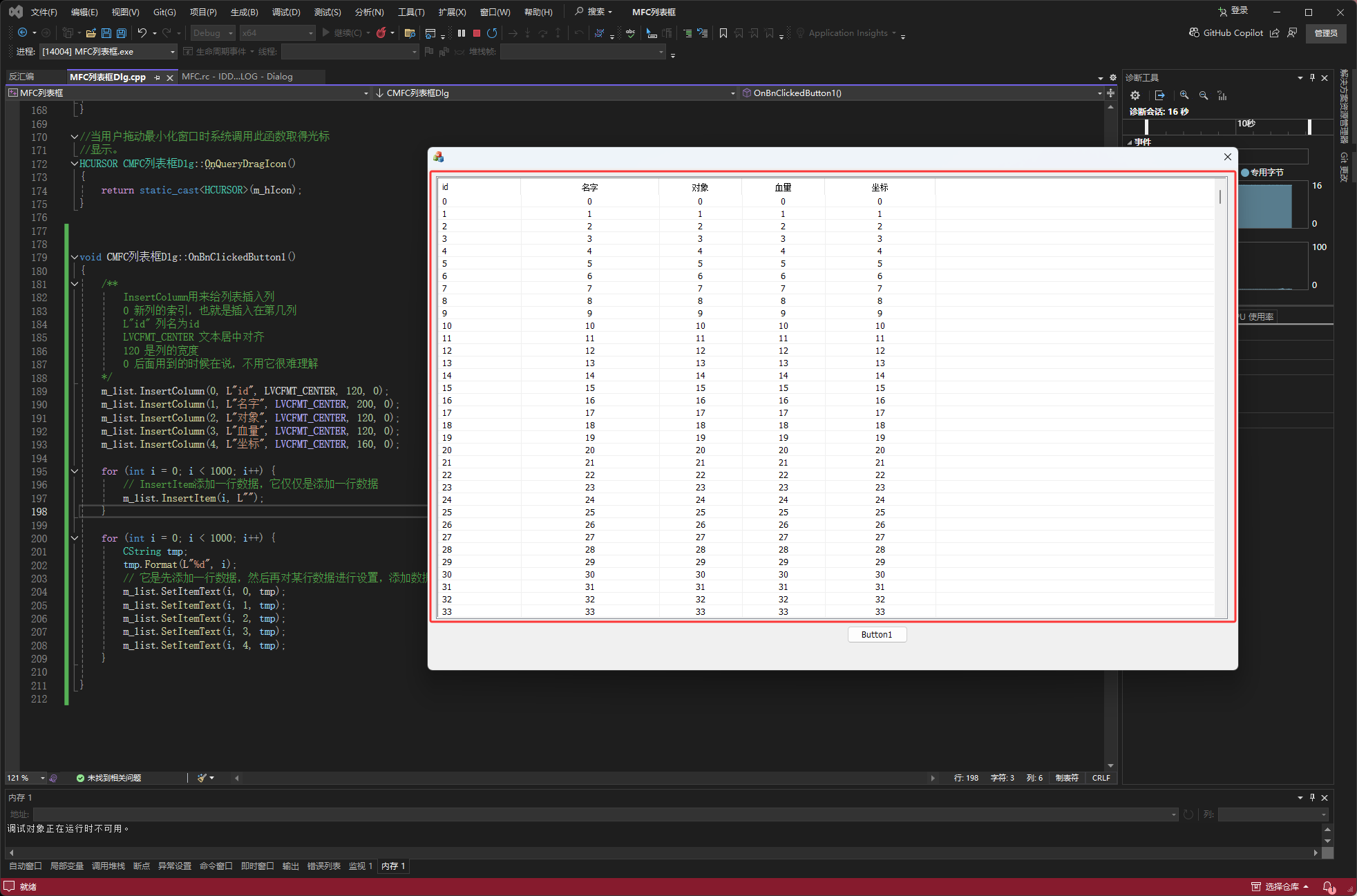Click the Save All icon
This screenshot has width=1357, height=896.
click(x=122, y=33)
